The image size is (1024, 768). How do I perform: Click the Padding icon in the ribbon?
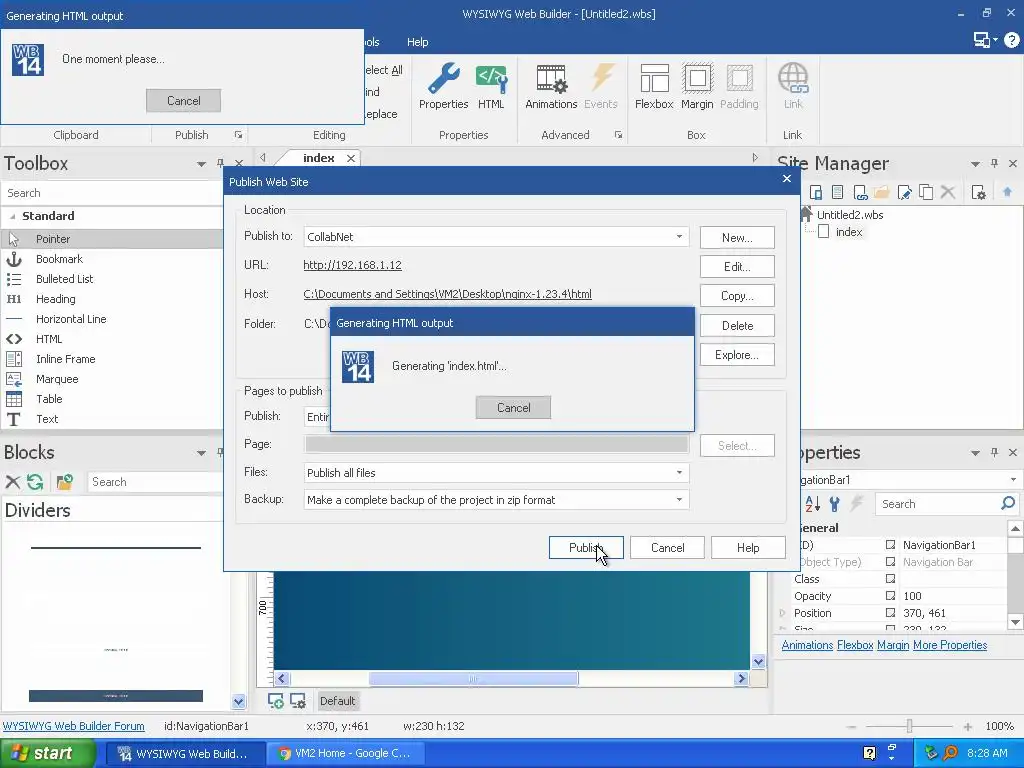point(739,86)
